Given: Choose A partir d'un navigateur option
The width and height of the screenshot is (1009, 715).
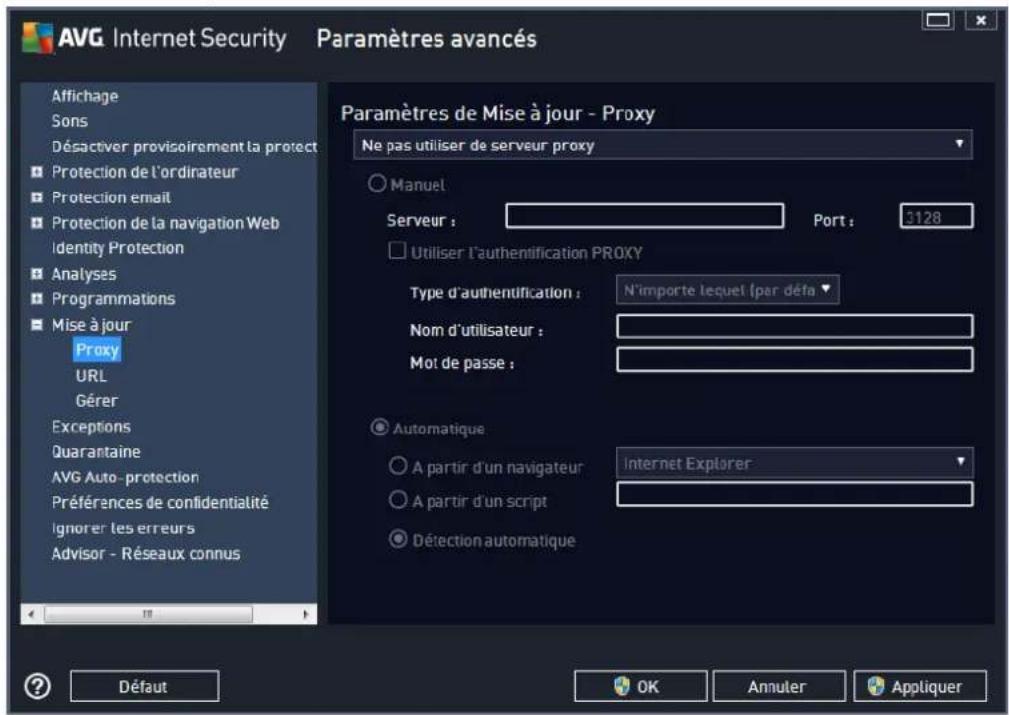Looking at the screenshot, I should click(x=398, y=465).
